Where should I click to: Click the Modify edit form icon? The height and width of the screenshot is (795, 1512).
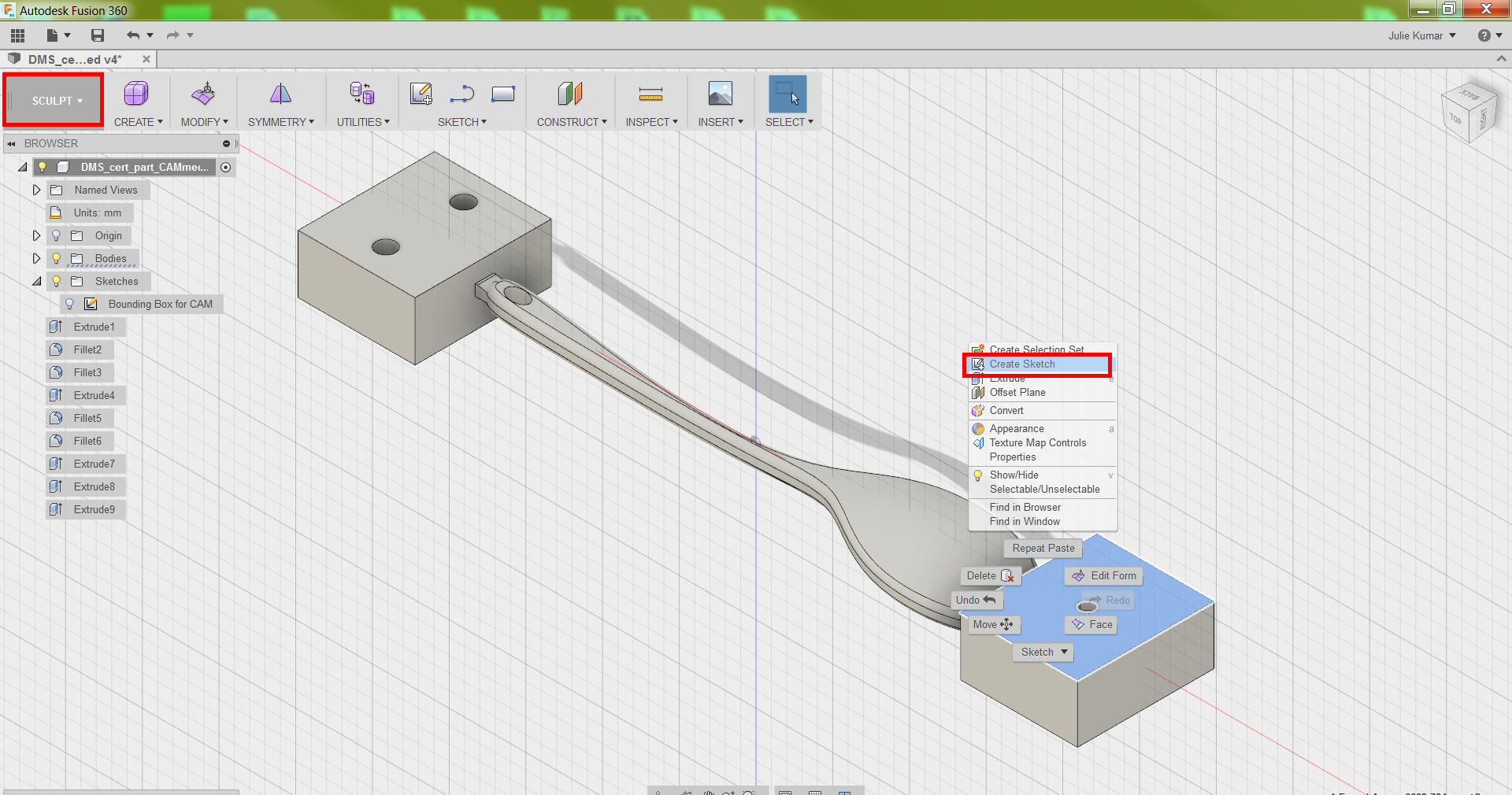[x=203, y=94]
